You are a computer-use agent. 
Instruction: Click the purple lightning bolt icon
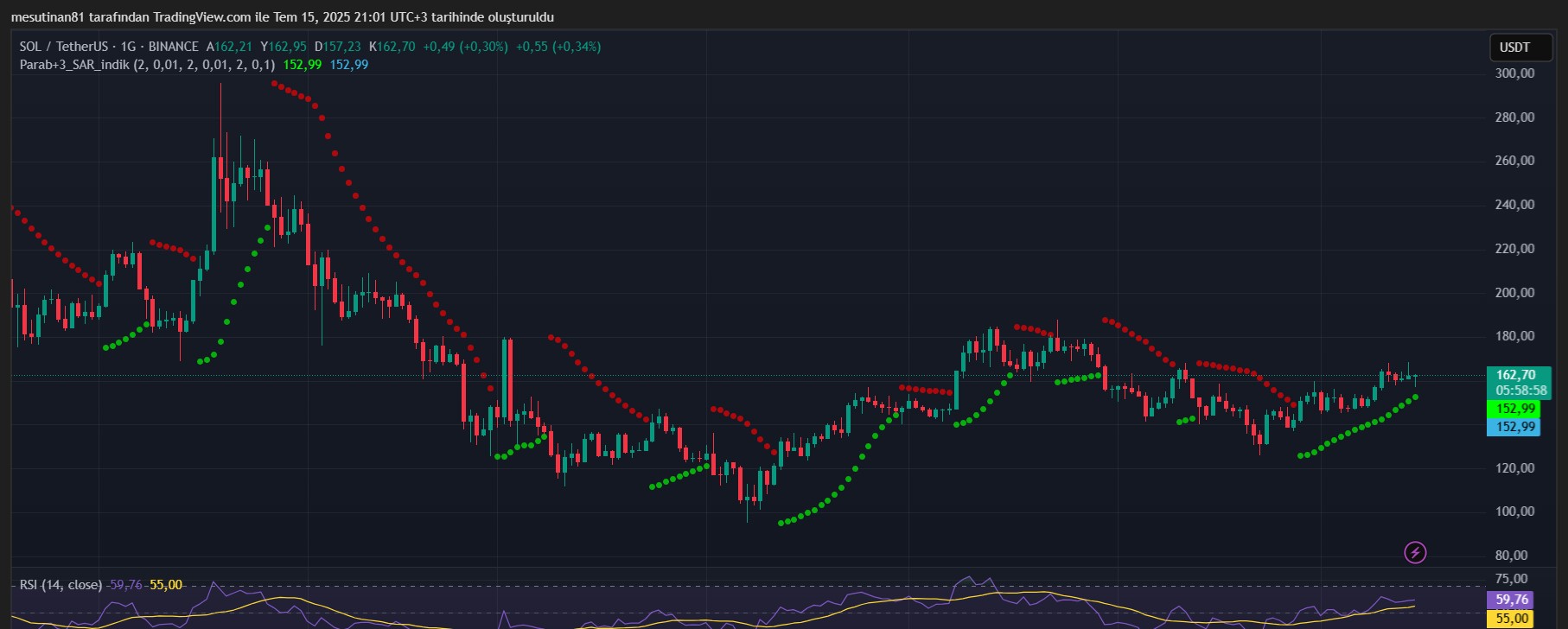[x=1415, y=552]
